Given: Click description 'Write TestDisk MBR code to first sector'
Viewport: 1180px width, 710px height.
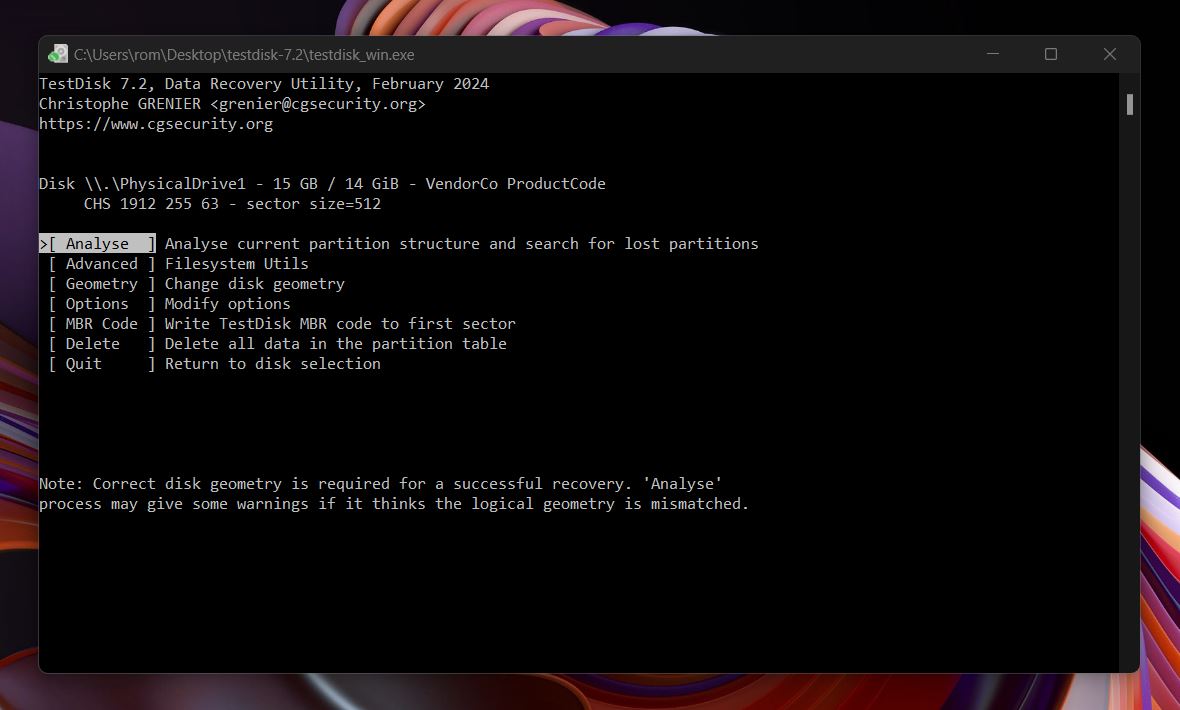Looking at the screenshot, I should point(340,324).
